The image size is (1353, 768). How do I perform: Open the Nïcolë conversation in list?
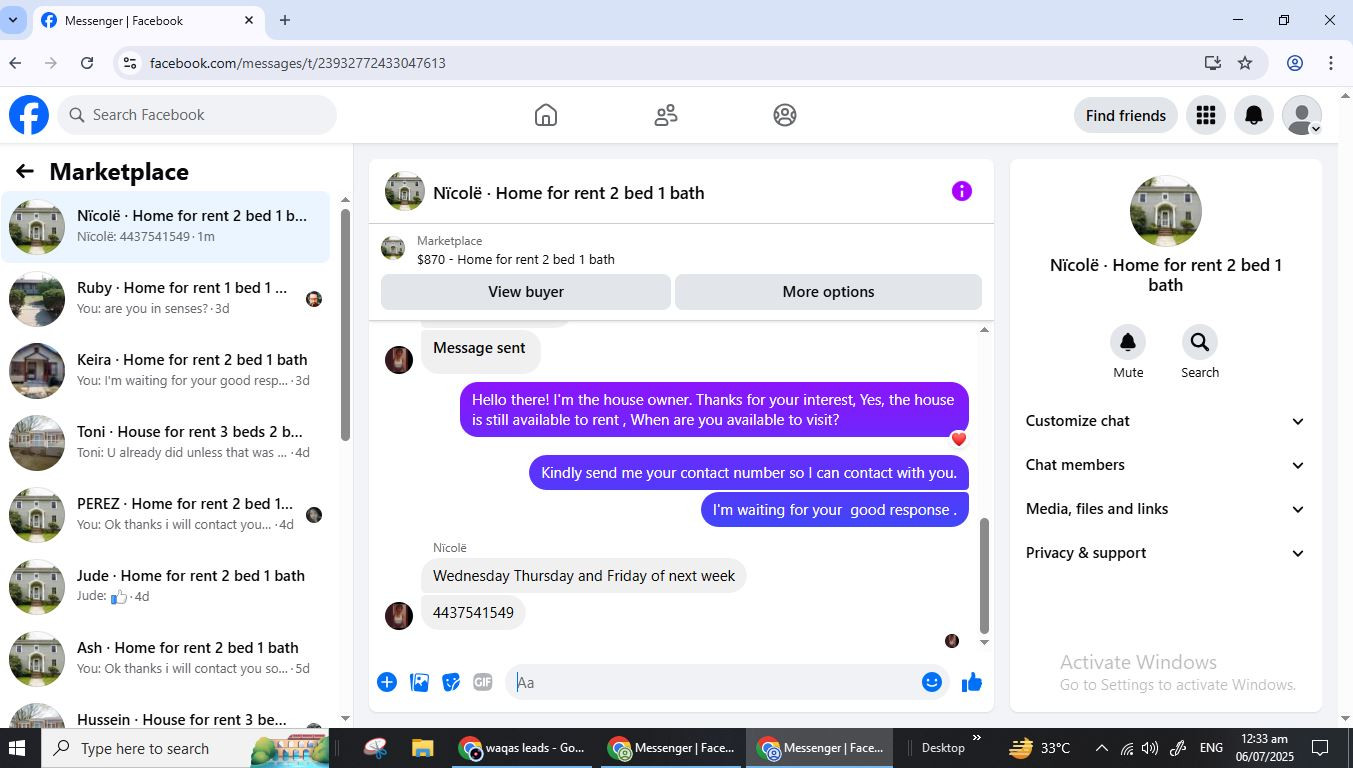(x=165, y=227)
